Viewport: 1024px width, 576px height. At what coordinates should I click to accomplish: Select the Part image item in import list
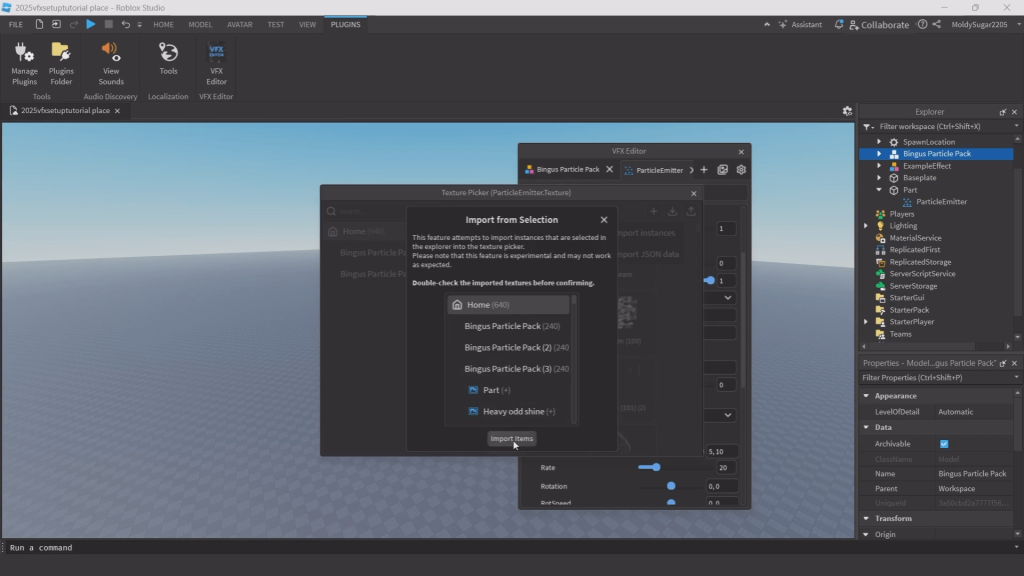click(490, 390)
